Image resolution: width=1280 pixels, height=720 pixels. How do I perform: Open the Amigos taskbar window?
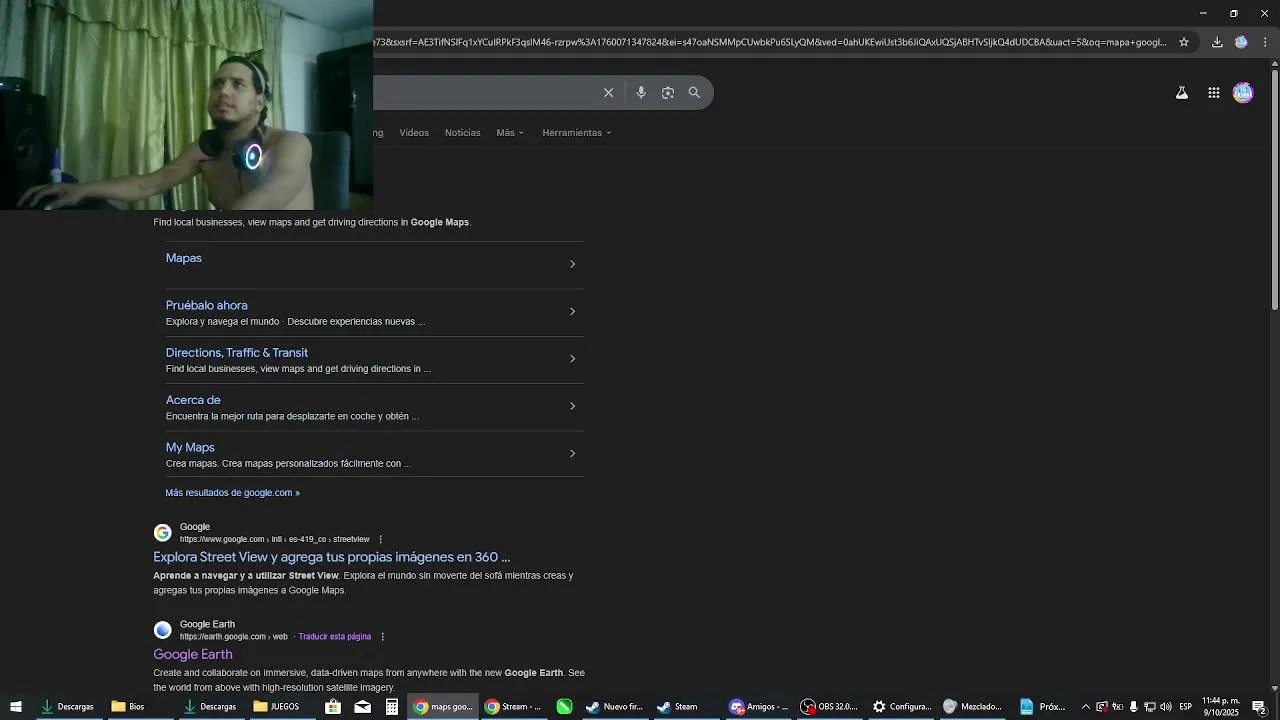758,707
